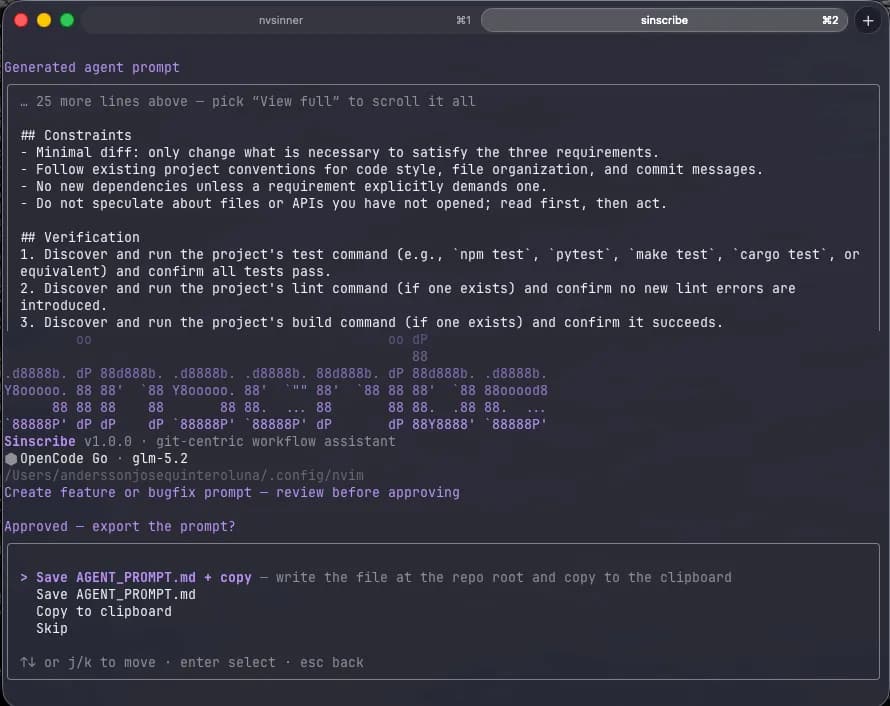Image resolution: width=890 pixels, height=706 pixels.
Task: Switch to the nvsinner tab
Action: point(280,20)
